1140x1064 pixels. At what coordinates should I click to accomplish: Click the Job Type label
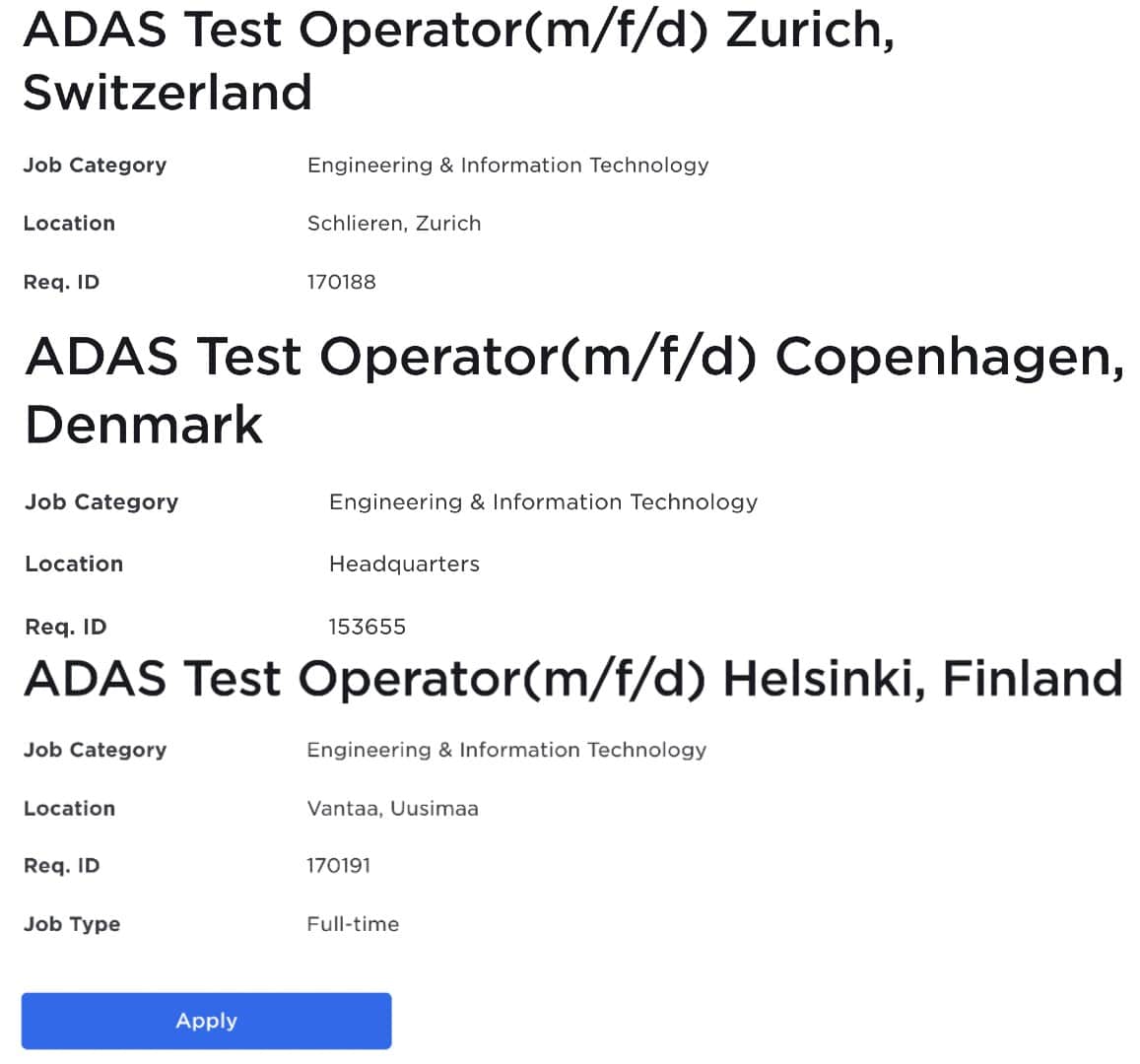click(71, 924)
